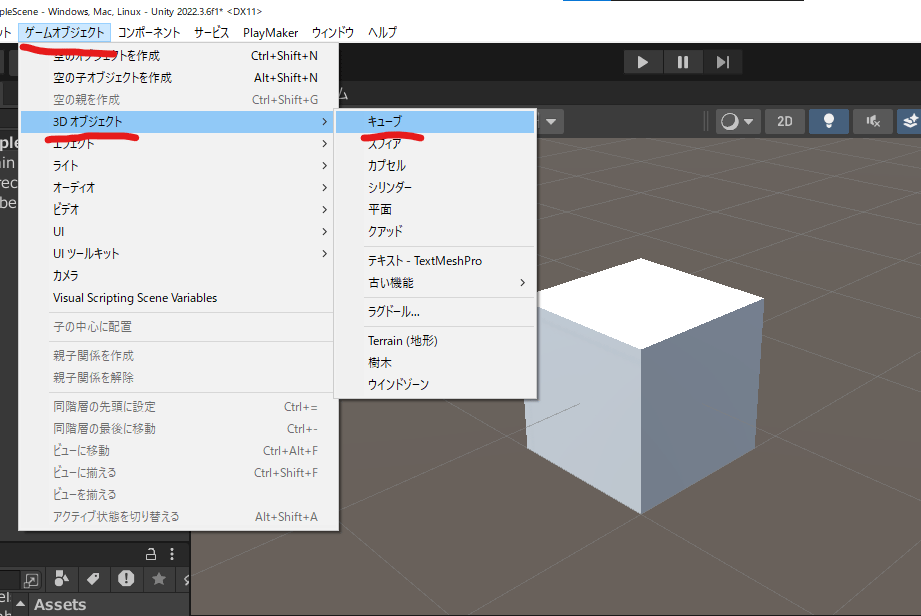
Task: Create a キューブ object
Action: 435,122
